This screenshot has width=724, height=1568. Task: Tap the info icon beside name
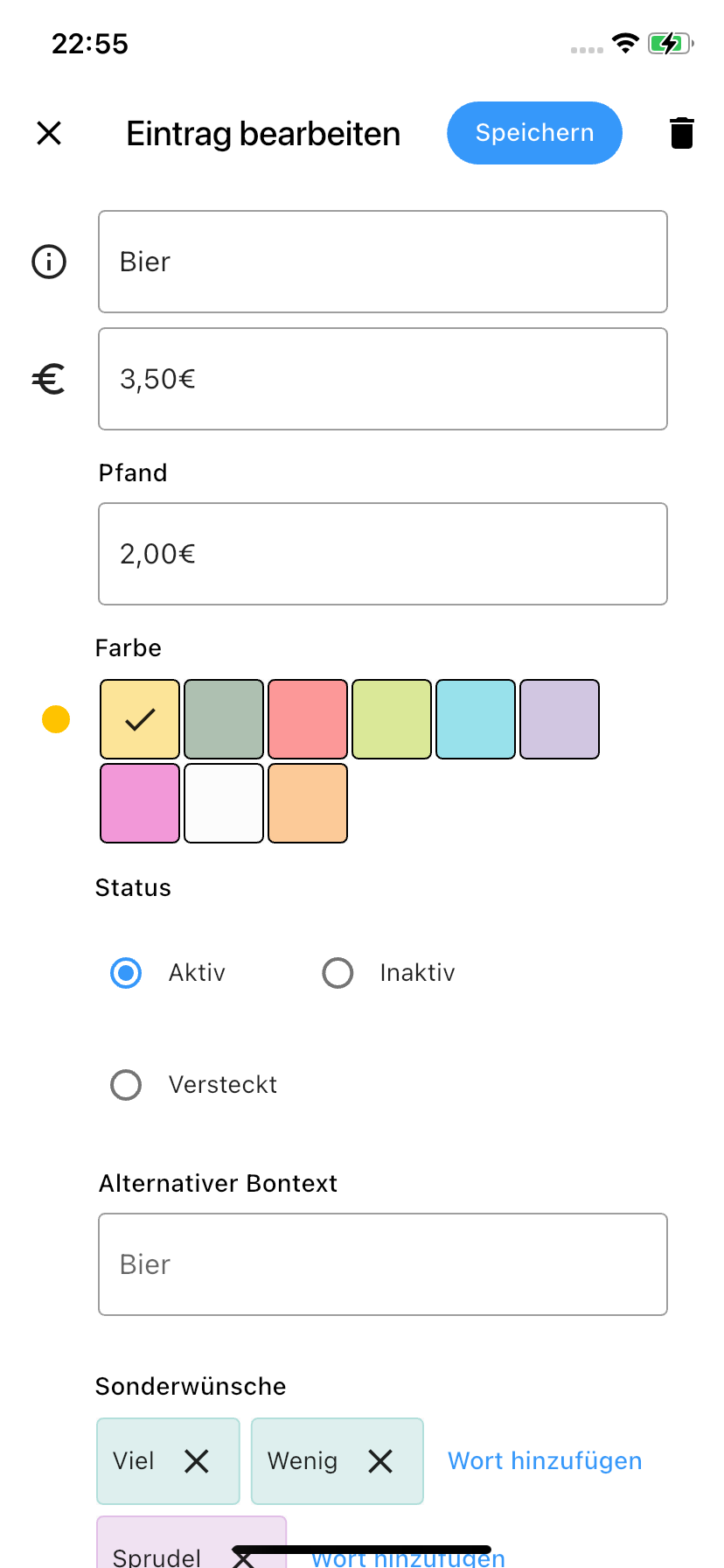coord(49,262)
